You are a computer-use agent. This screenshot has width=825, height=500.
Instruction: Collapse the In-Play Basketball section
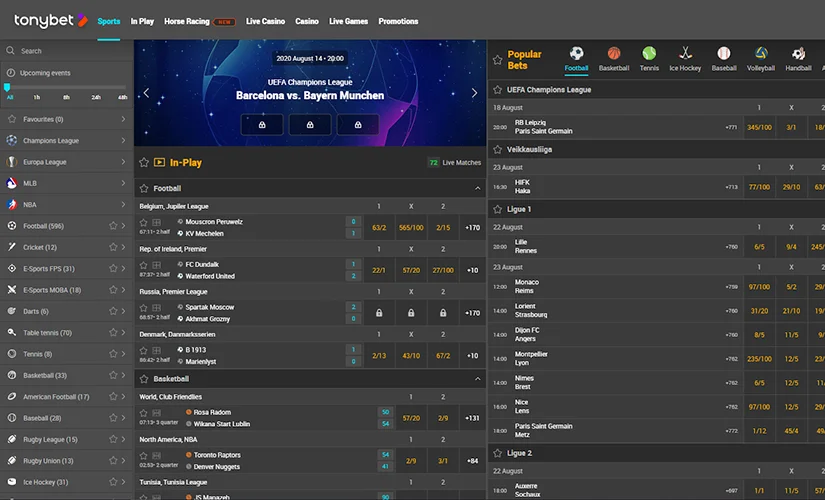477,378
